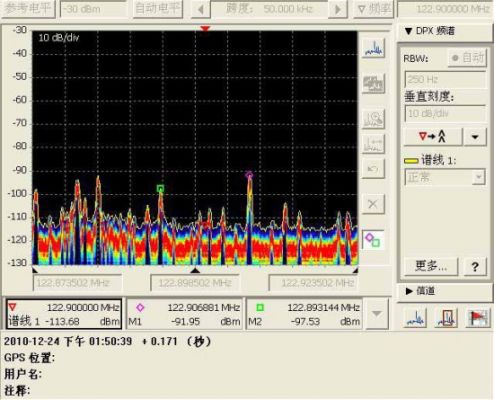Click the spectrum with red box icon

point(446,318)
